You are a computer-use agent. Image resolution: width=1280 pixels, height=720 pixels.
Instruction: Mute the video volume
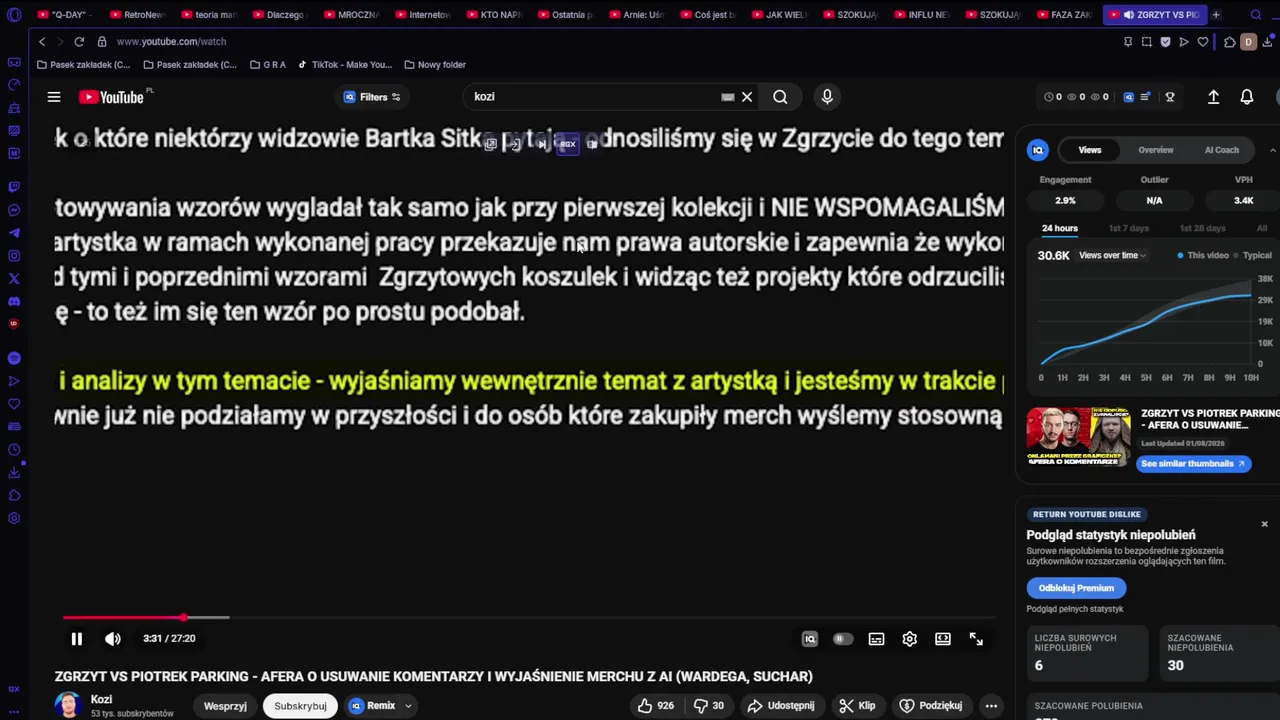pos(113,639)
